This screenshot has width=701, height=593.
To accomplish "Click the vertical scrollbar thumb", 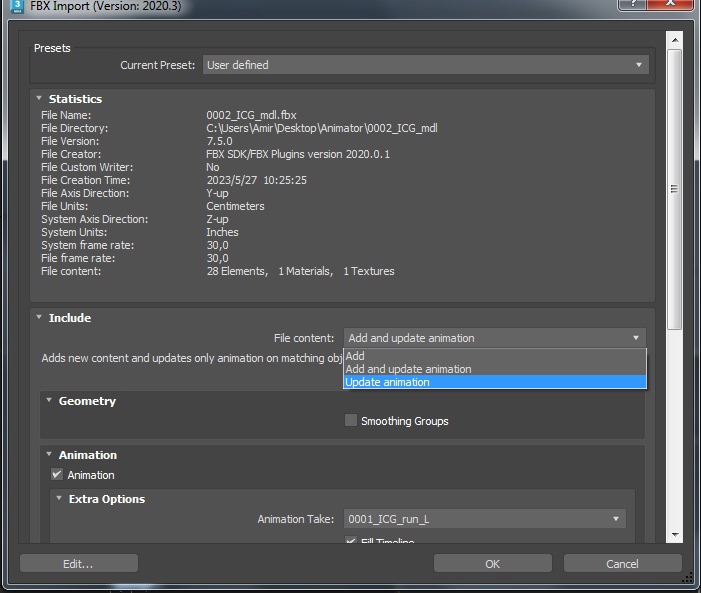I will (675, 190).
